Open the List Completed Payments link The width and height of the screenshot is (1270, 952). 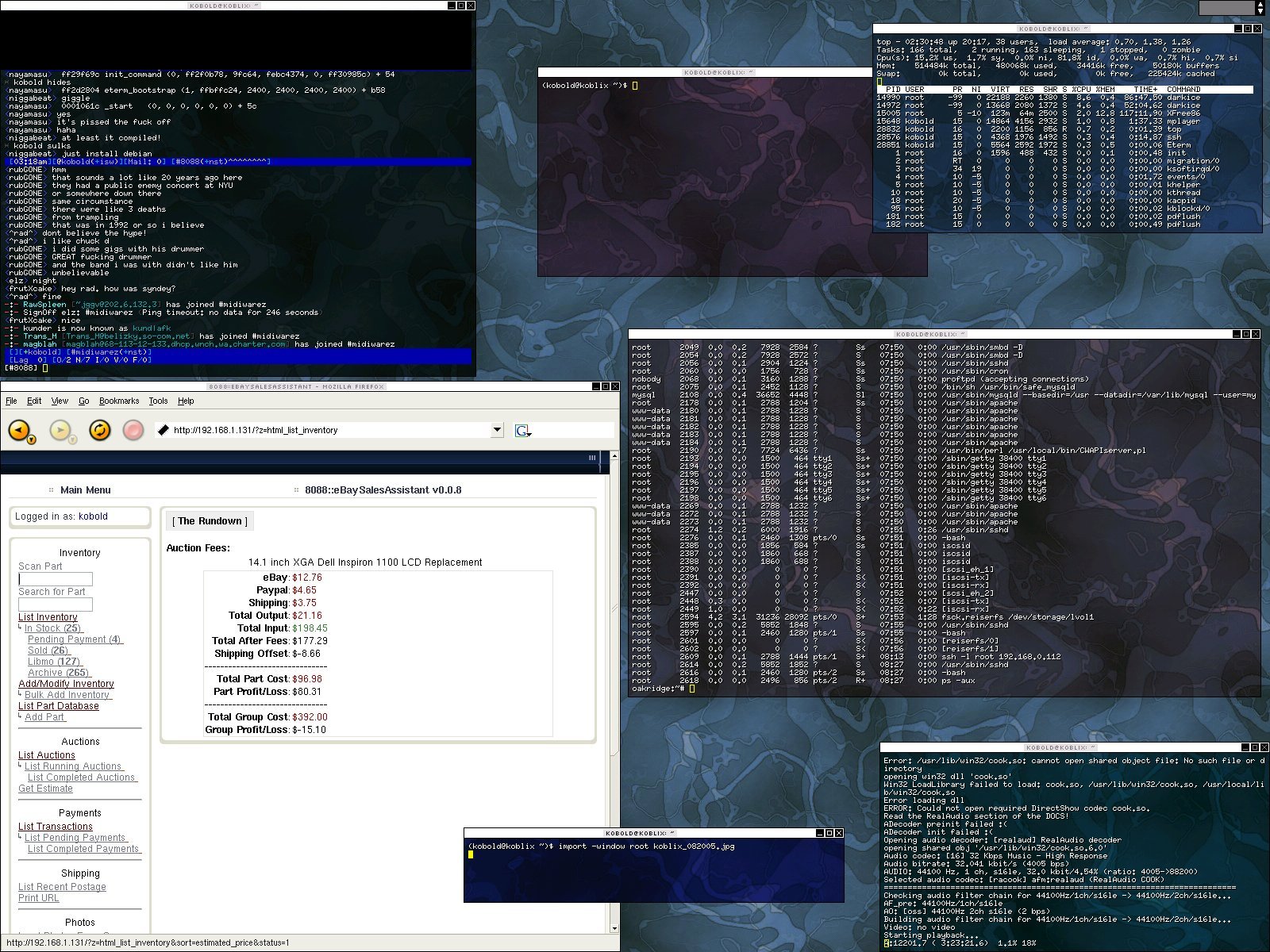pos(84,849)
